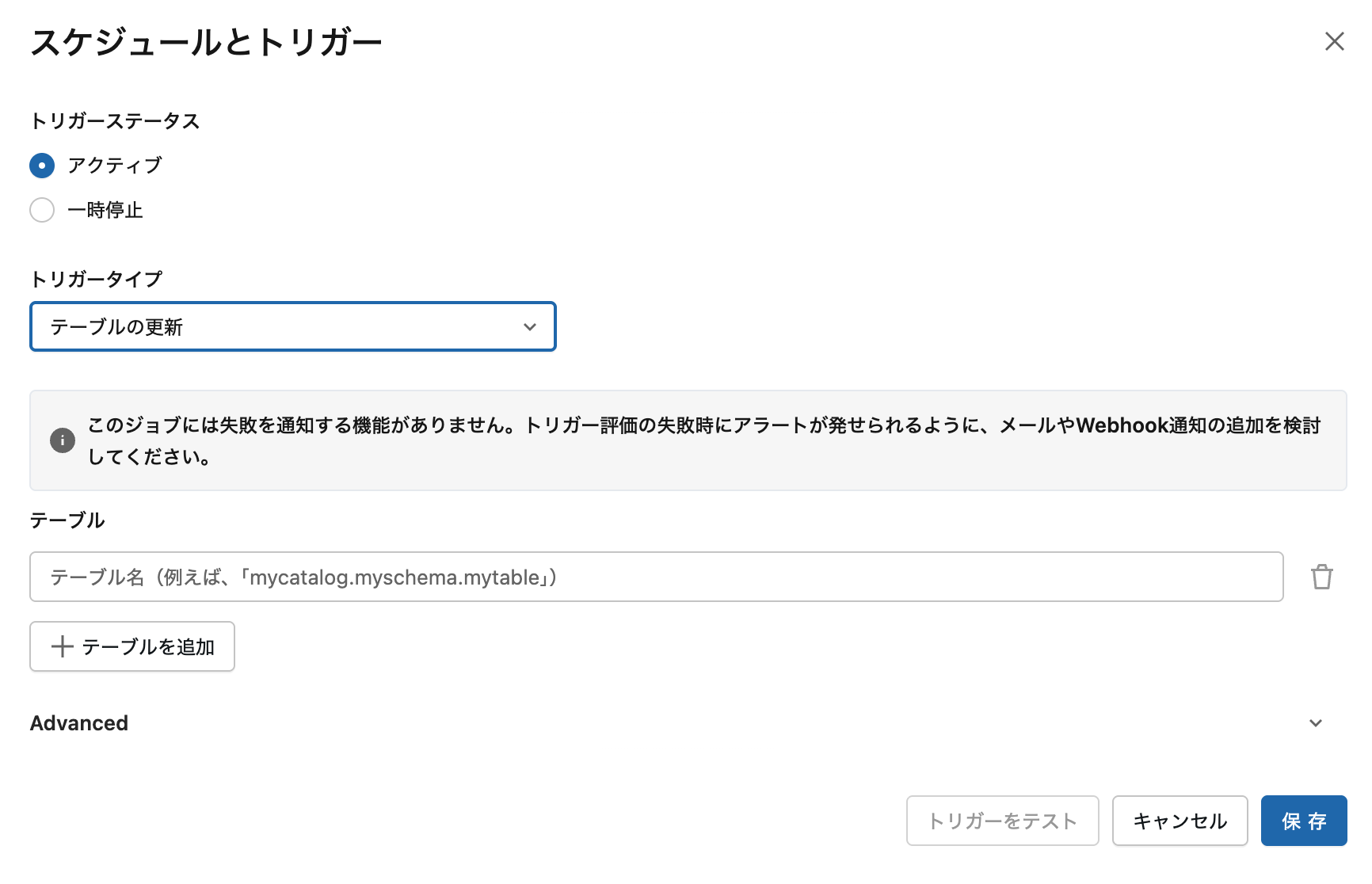The width and height of the screenshot is (1372, 884).
Task: Switch trigger status to 一時停止
Action: [x=42, y=210]
